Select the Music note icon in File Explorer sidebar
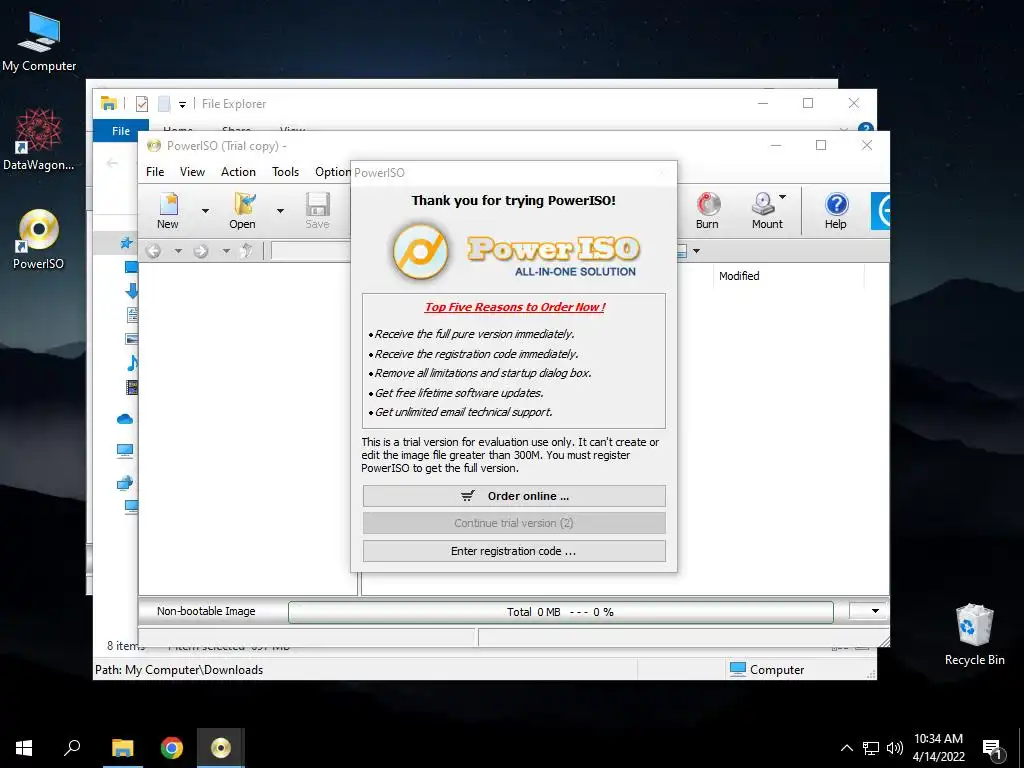The width and height of the screenshot is (1024, 768). click(x=132, y=363)
